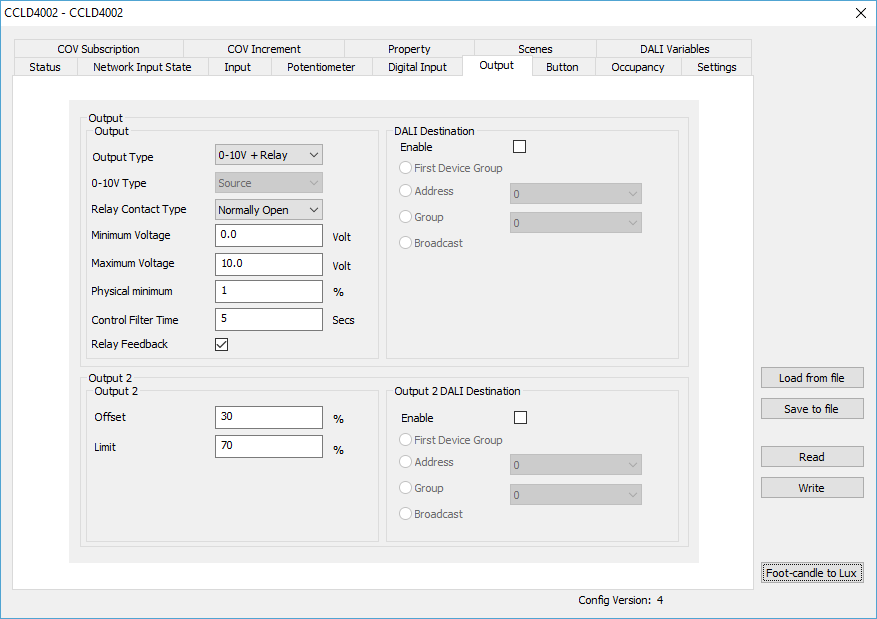Go to the DALI Variables tab
877x619 pixels.
675,49
